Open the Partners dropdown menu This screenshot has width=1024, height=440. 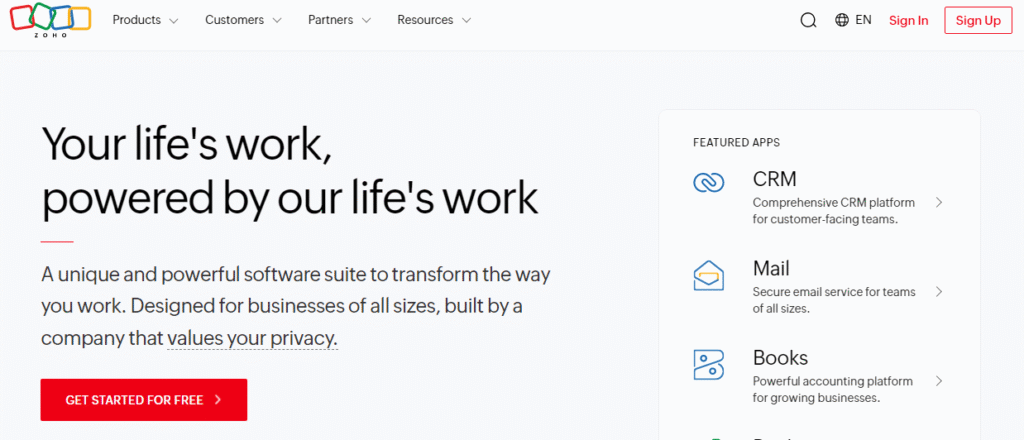pyautogui.click(x=339, y=20)
